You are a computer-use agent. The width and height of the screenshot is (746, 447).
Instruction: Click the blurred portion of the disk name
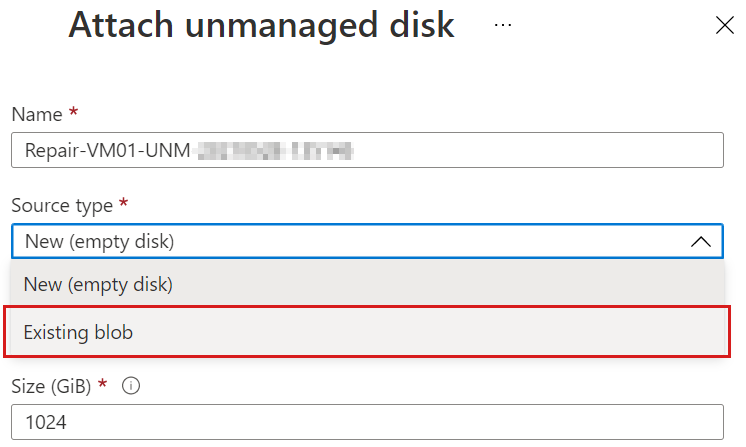click(x=277, y=152)
